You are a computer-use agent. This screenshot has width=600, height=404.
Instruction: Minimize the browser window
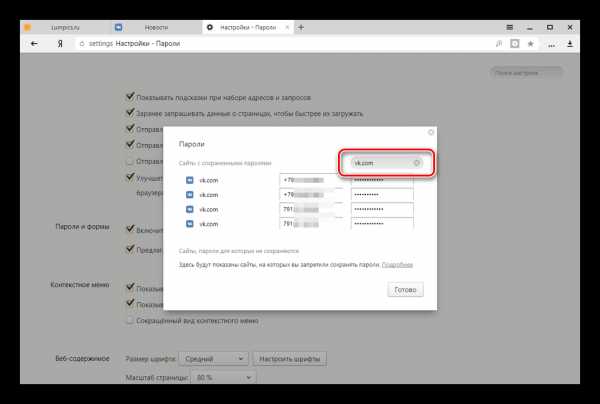click(x=530, y=28)
